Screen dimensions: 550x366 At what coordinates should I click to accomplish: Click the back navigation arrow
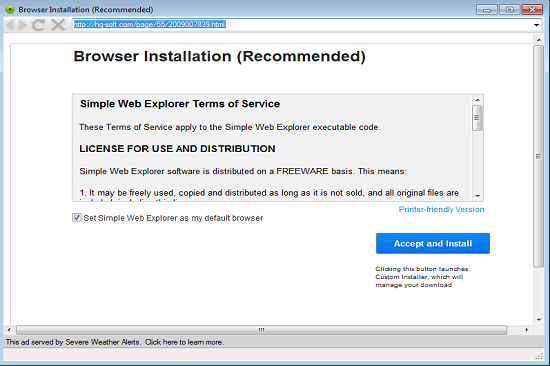[10, 25]
